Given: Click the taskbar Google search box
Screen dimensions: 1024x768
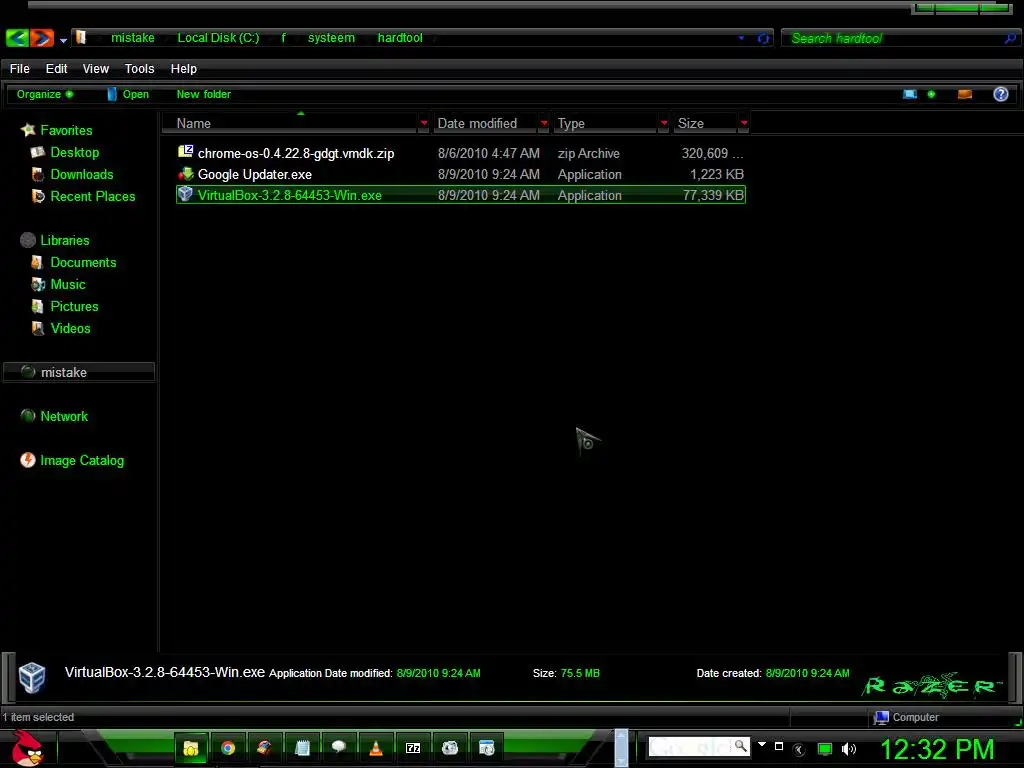Looking at the screenshot, I should (x=698, y=746).
